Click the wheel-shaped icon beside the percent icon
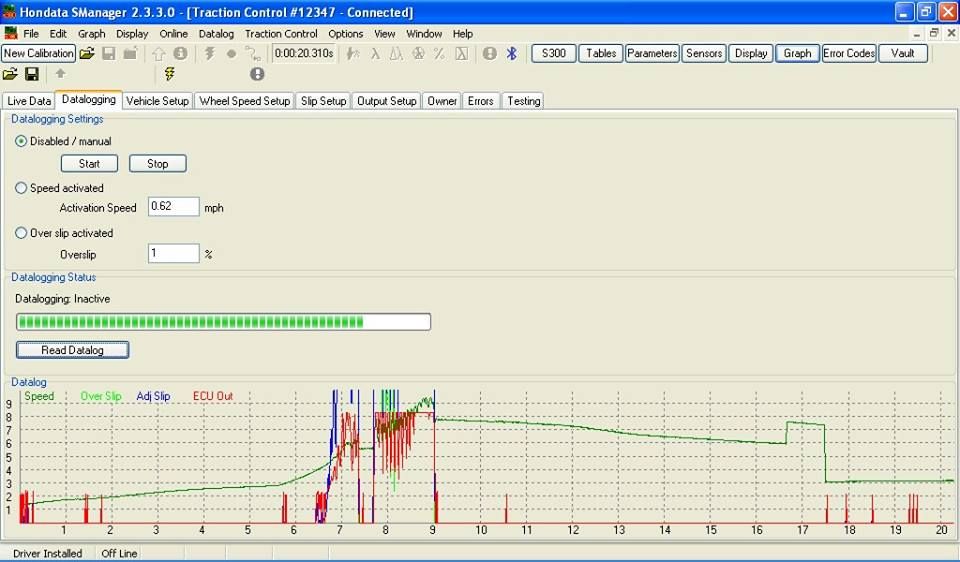960x562 pixels. coord(418,54)
